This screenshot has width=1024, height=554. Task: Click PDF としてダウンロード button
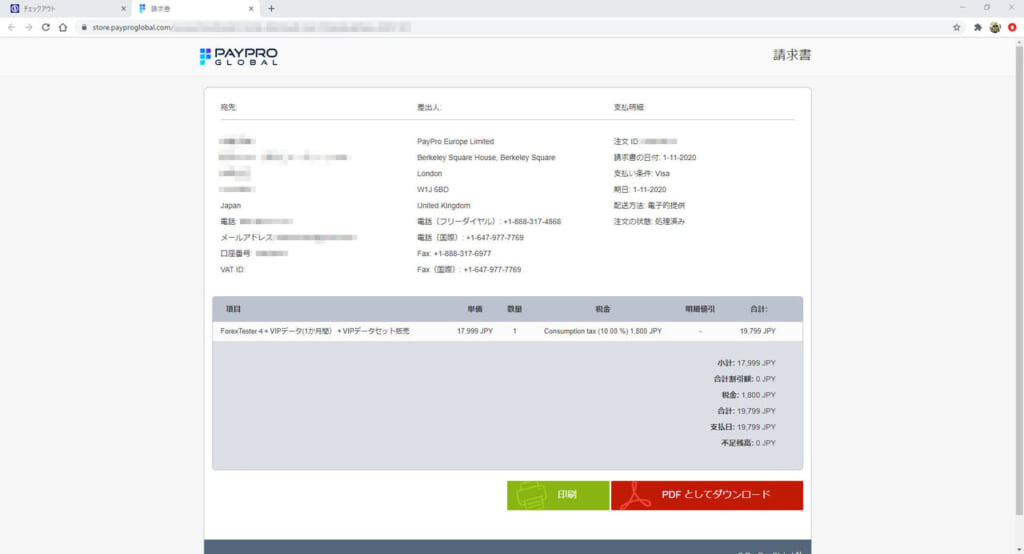coord(707,495)
